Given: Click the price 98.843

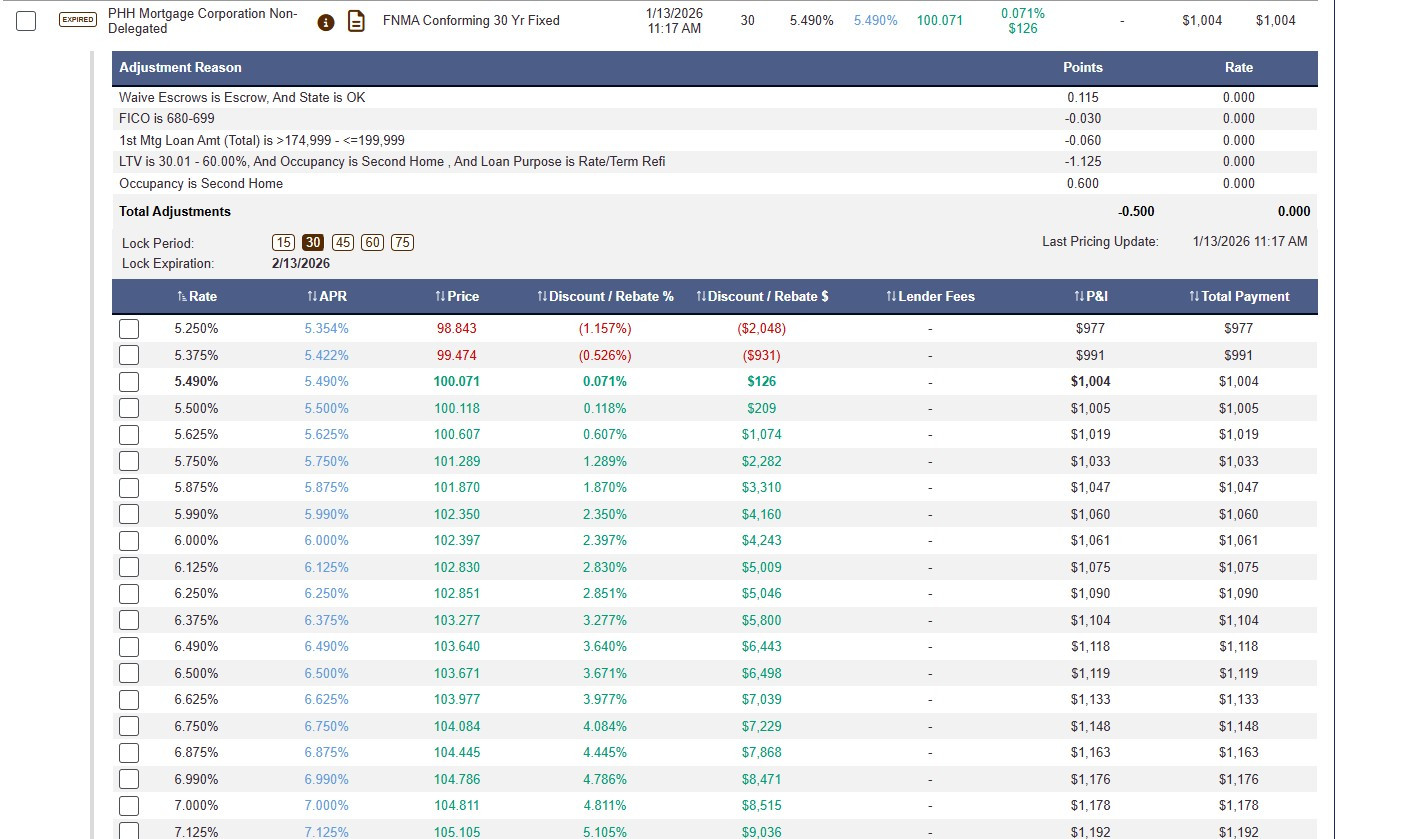Looking at the screenshot, I should point(457,328).
